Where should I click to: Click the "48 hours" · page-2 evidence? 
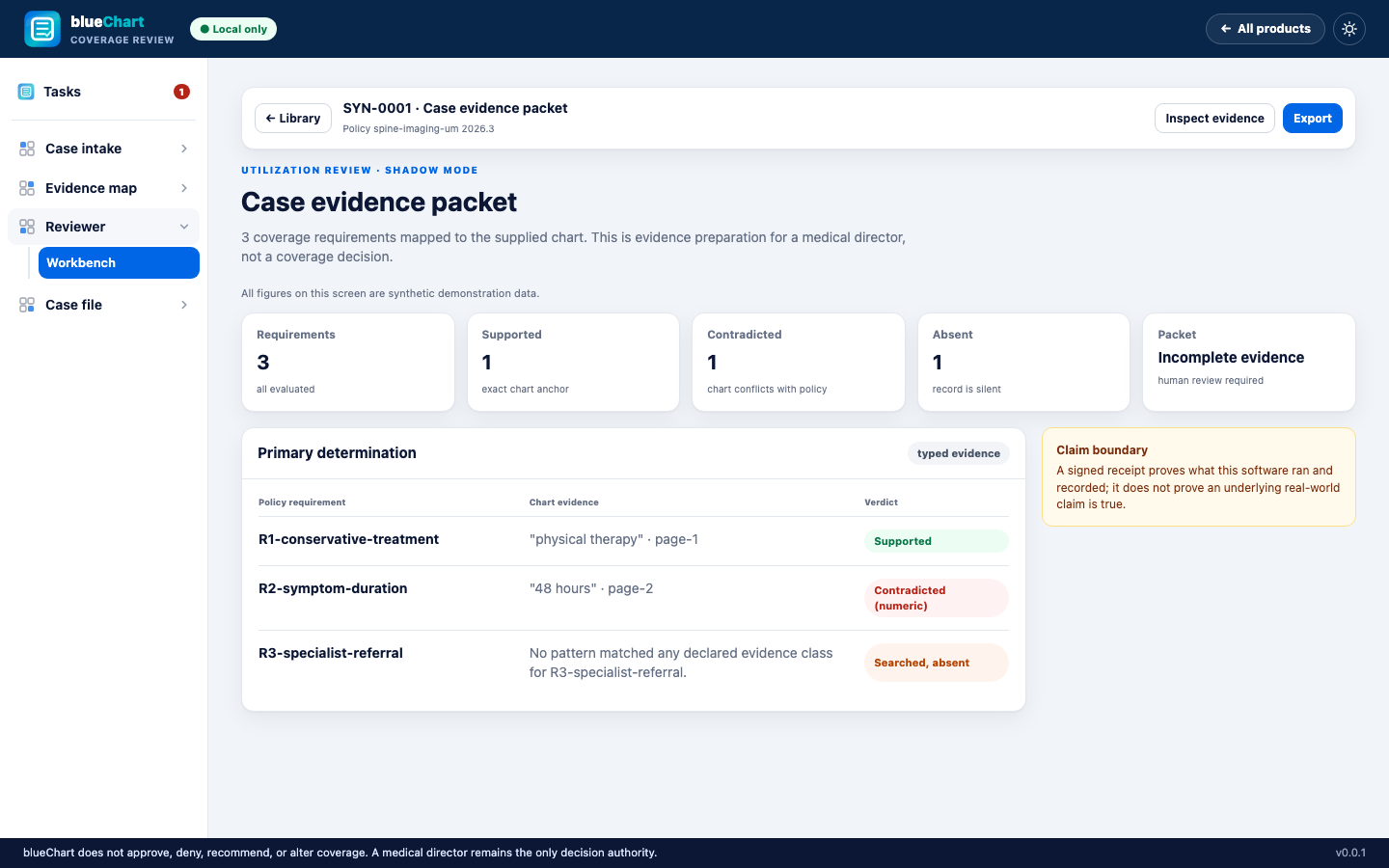tap(591, 588)
